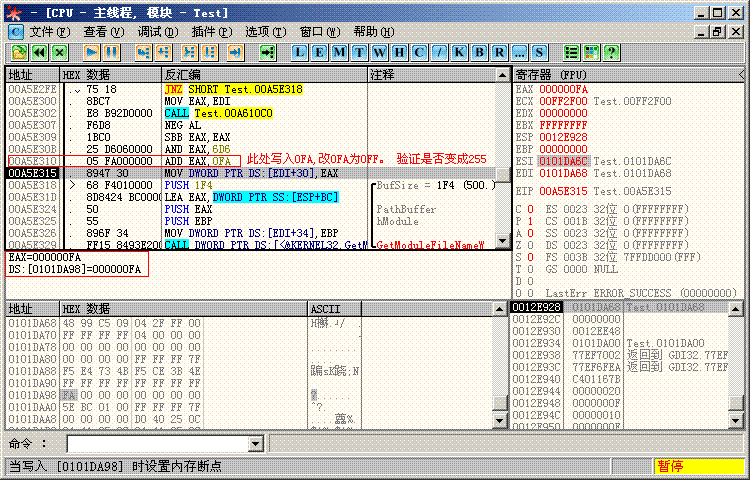Open the 插件(P) menu
The width and height of the screenshot is (750, 480).
click(212, 32)
